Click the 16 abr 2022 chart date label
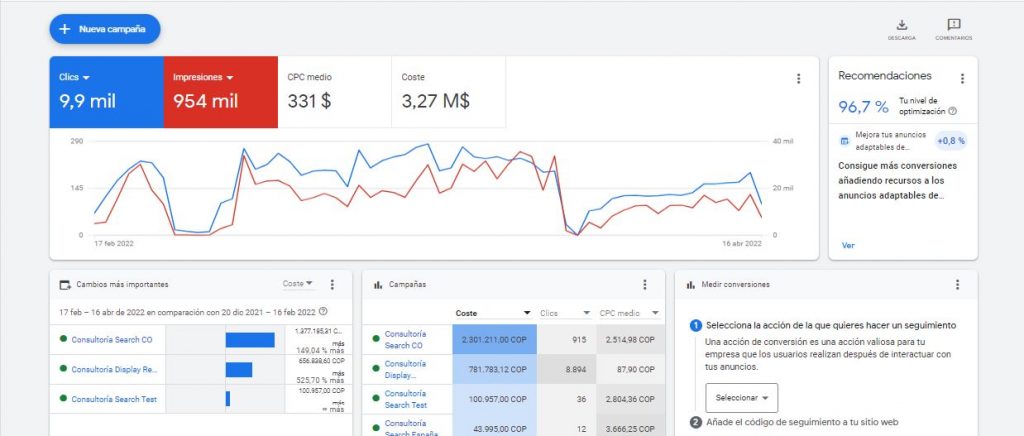1024x436 pixels. (742, 243)
